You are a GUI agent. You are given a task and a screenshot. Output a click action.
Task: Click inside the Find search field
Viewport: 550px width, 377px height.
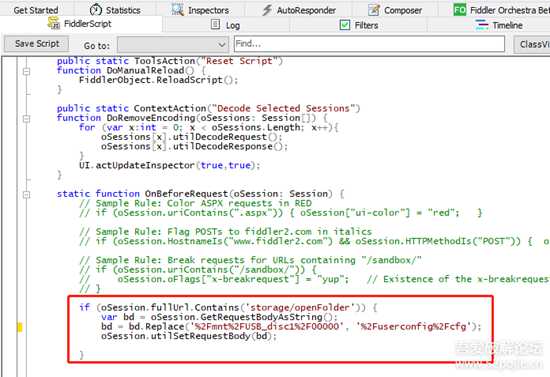[x=369, y=44]
